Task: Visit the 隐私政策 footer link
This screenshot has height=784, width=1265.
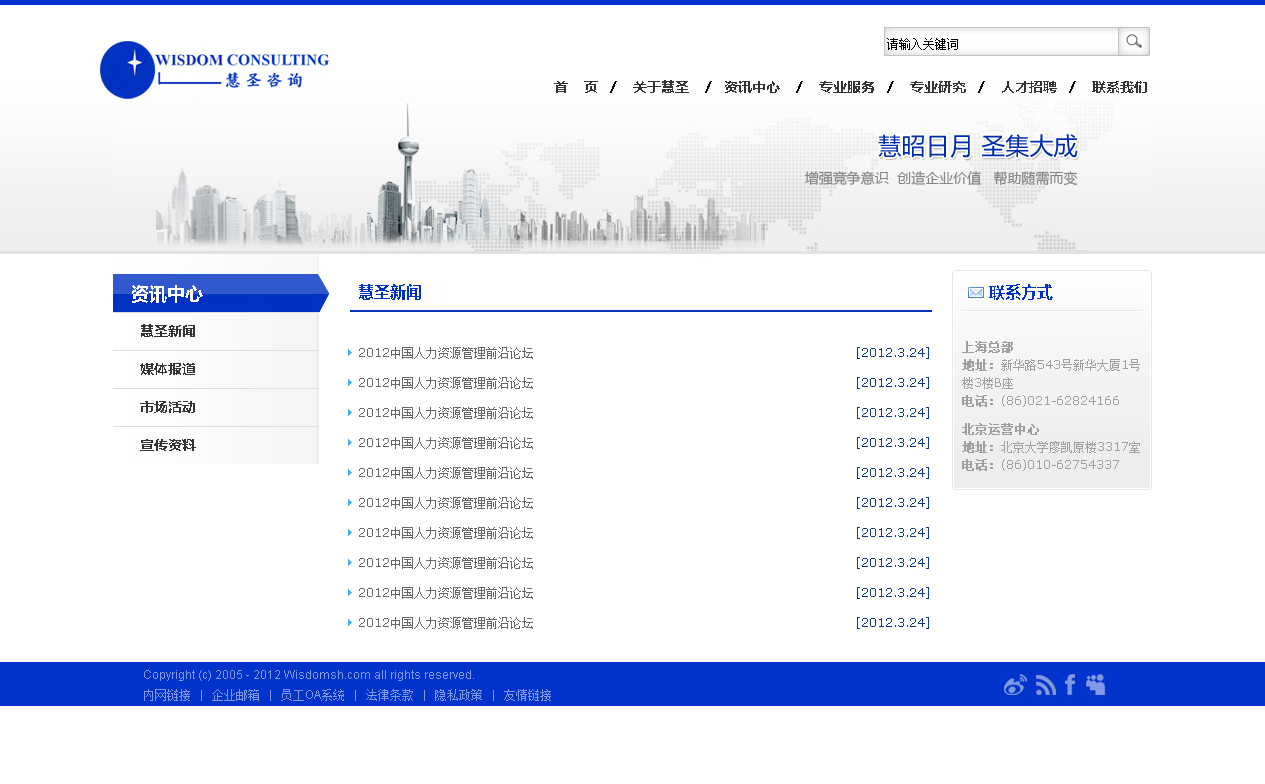Action: click(x=458, y=695)
